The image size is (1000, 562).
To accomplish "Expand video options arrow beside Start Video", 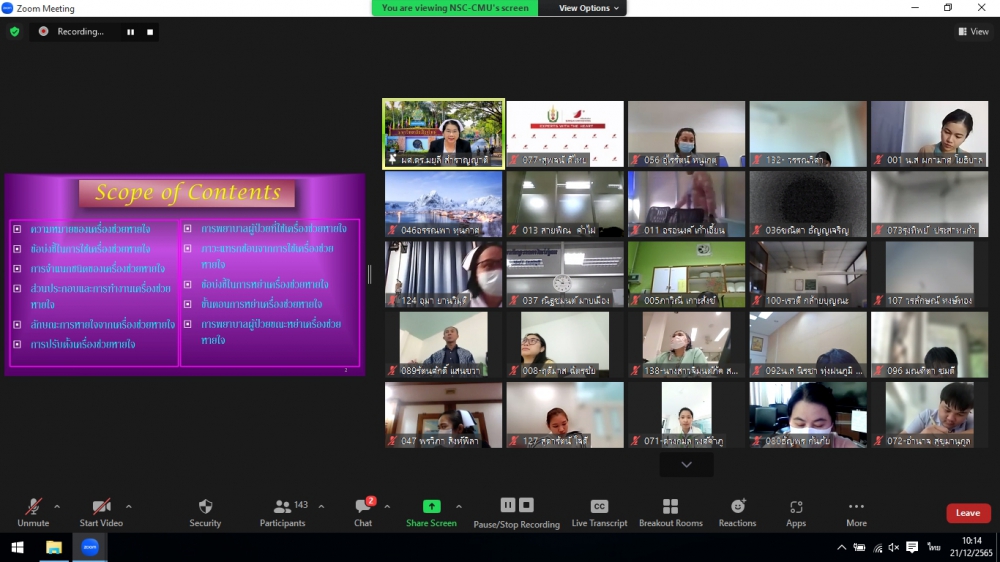I will 128,506.
